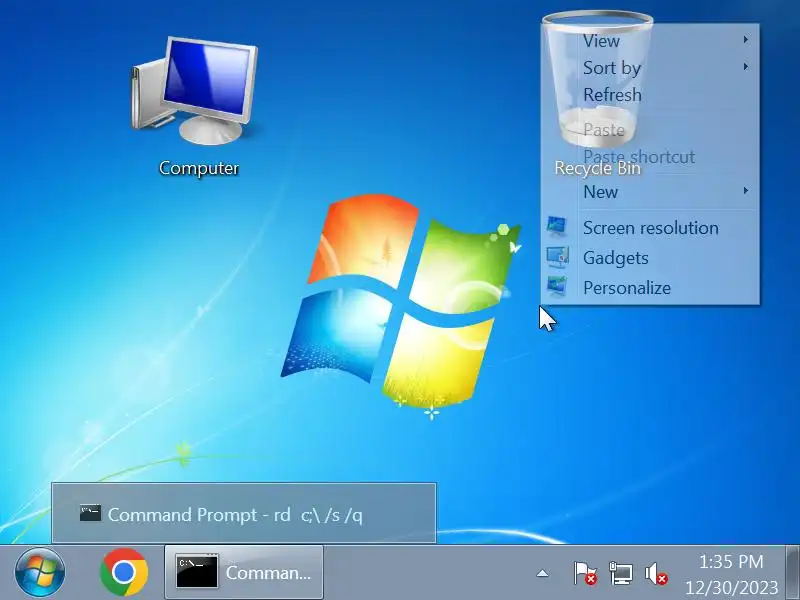
Task: Open the clock showing 1:35 PM
Action: (731, 562)
